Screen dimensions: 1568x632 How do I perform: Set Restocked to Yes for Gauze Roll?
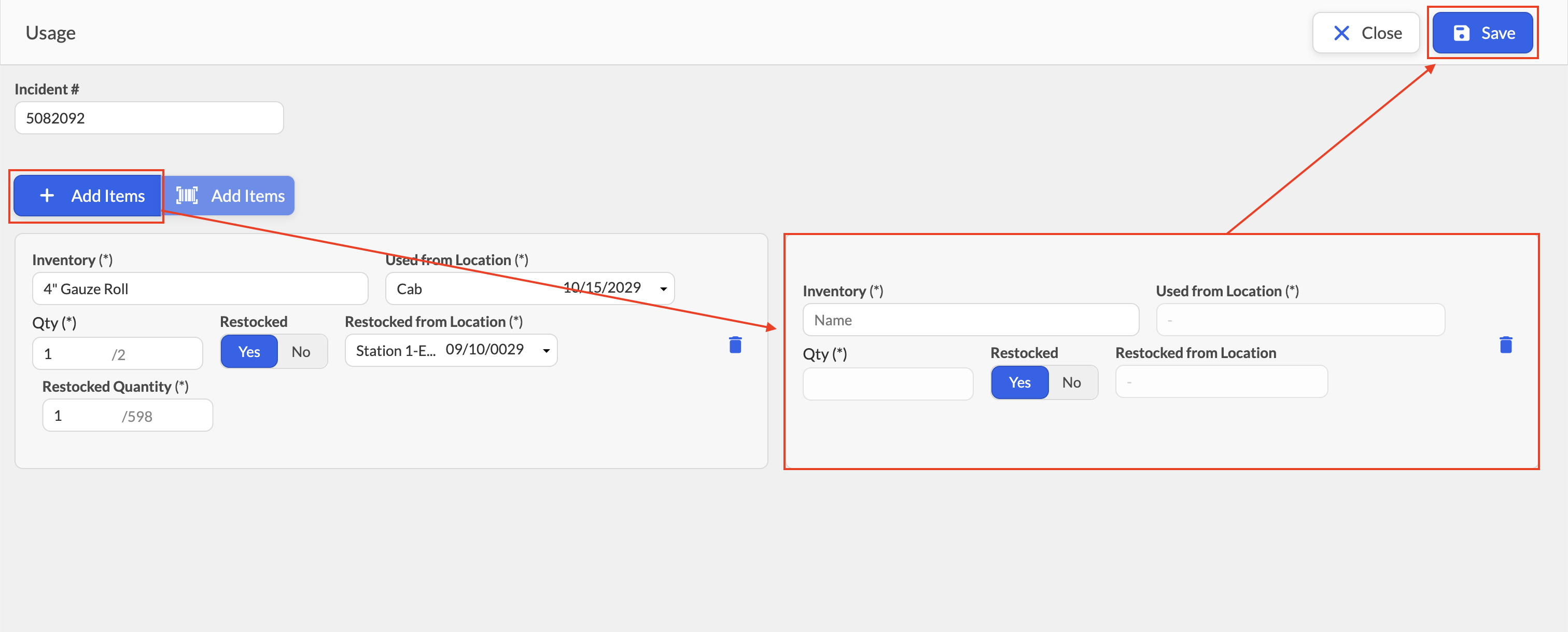coord(249,352)
